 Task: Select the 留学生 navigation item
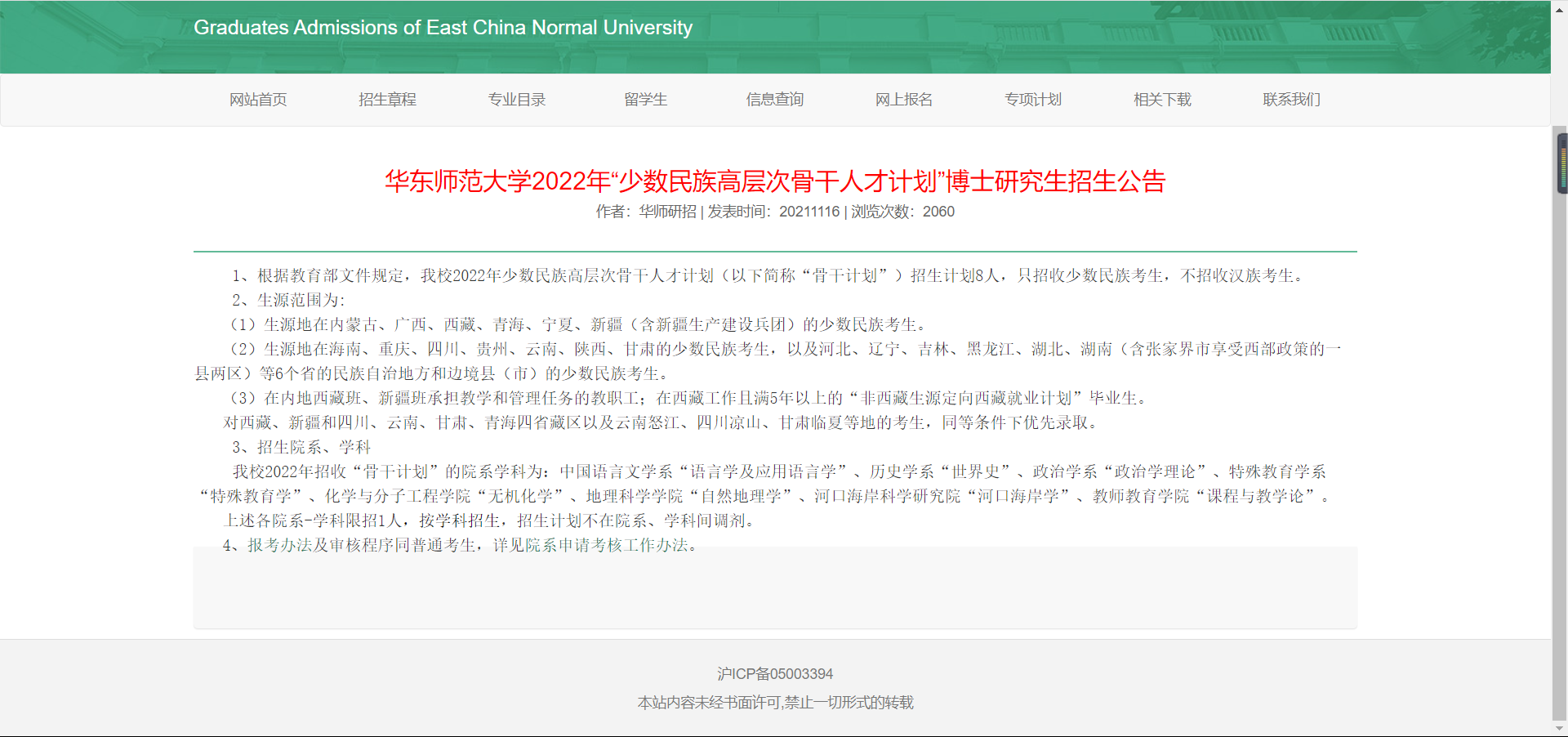point(645,100)
